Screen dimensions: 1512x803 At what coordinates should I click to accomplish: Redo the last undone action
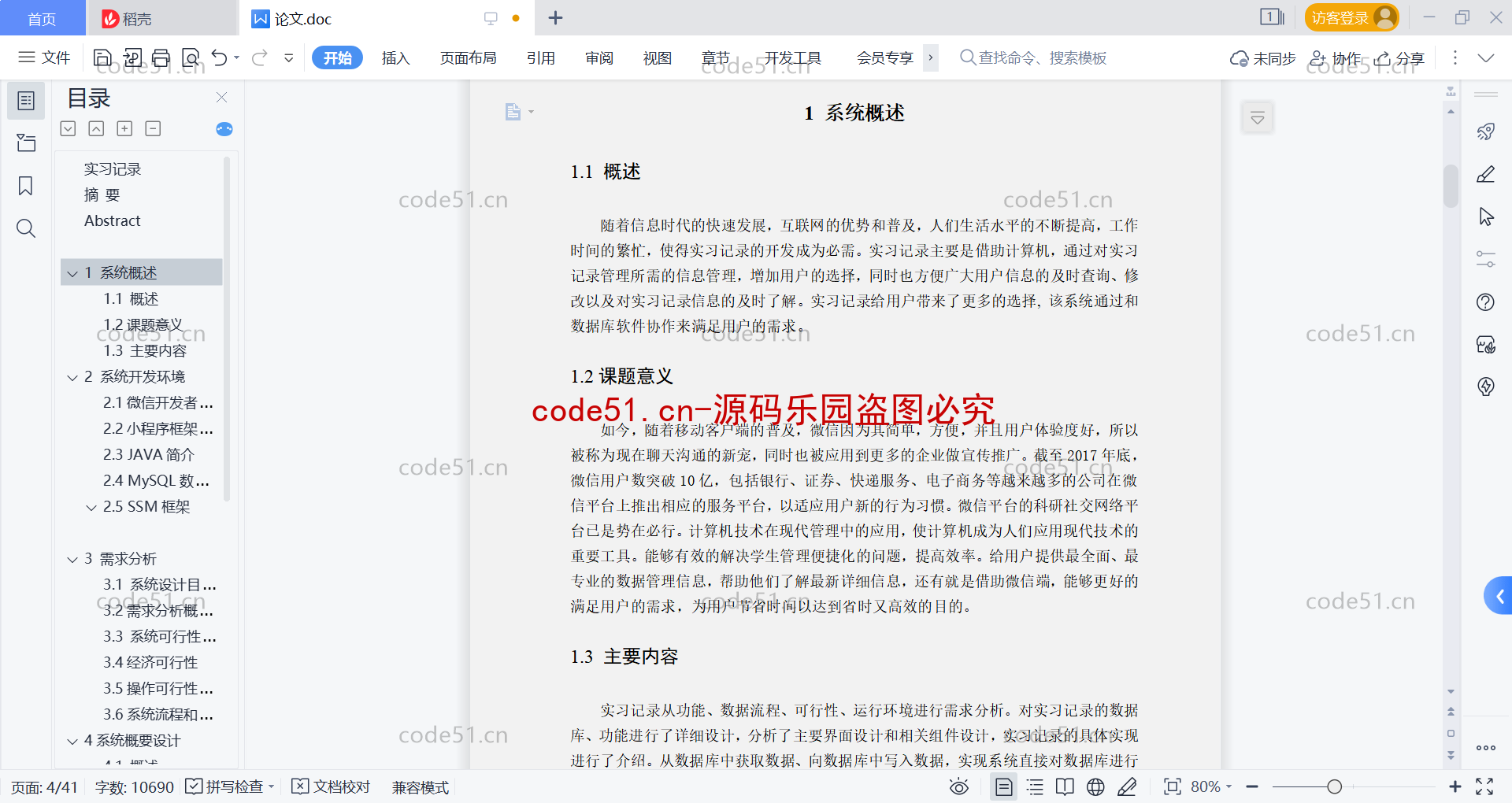[260, 57]
